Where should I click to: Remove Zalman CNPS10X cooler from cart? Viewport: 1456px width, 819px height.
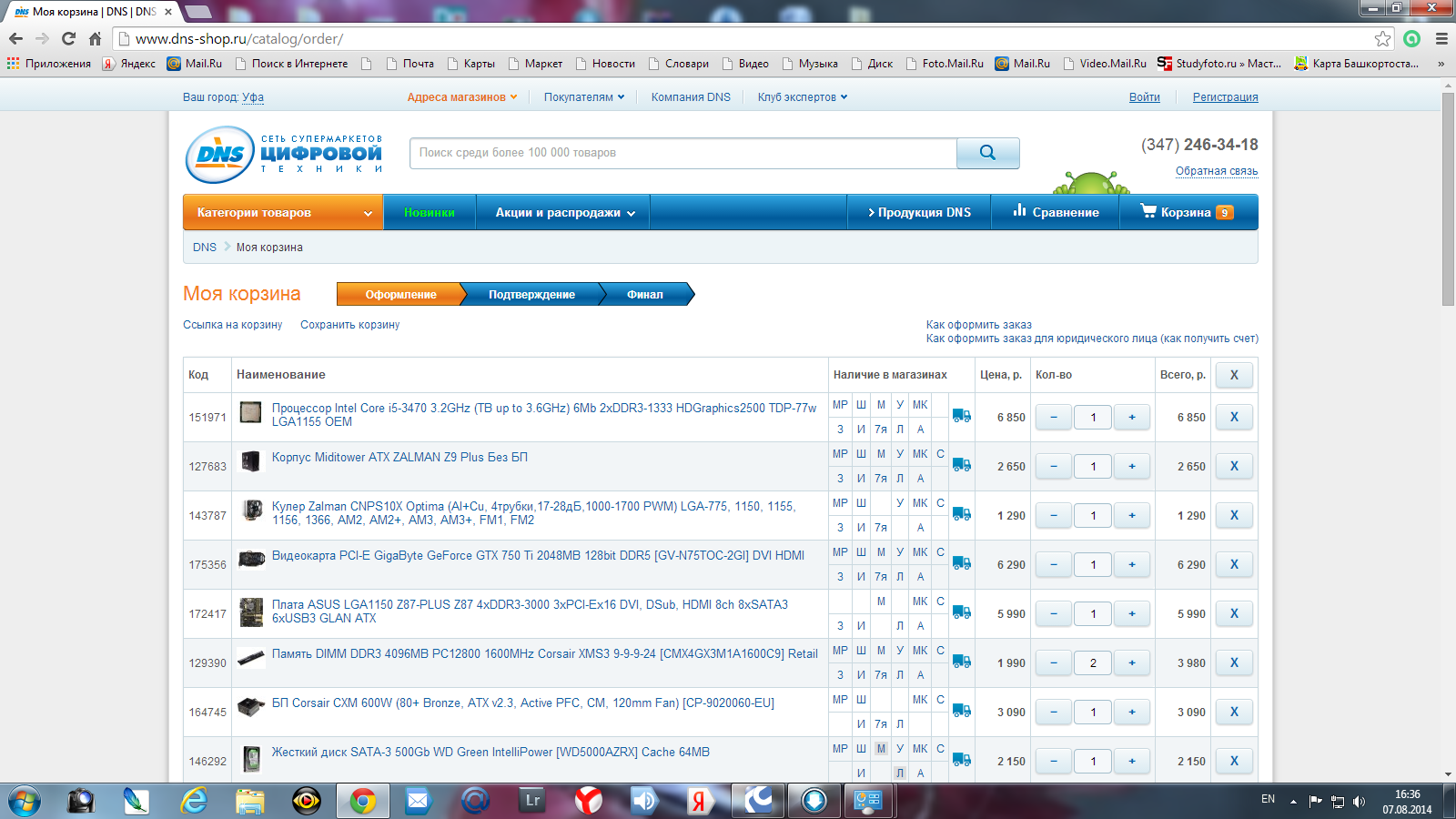click(1234, 515)
